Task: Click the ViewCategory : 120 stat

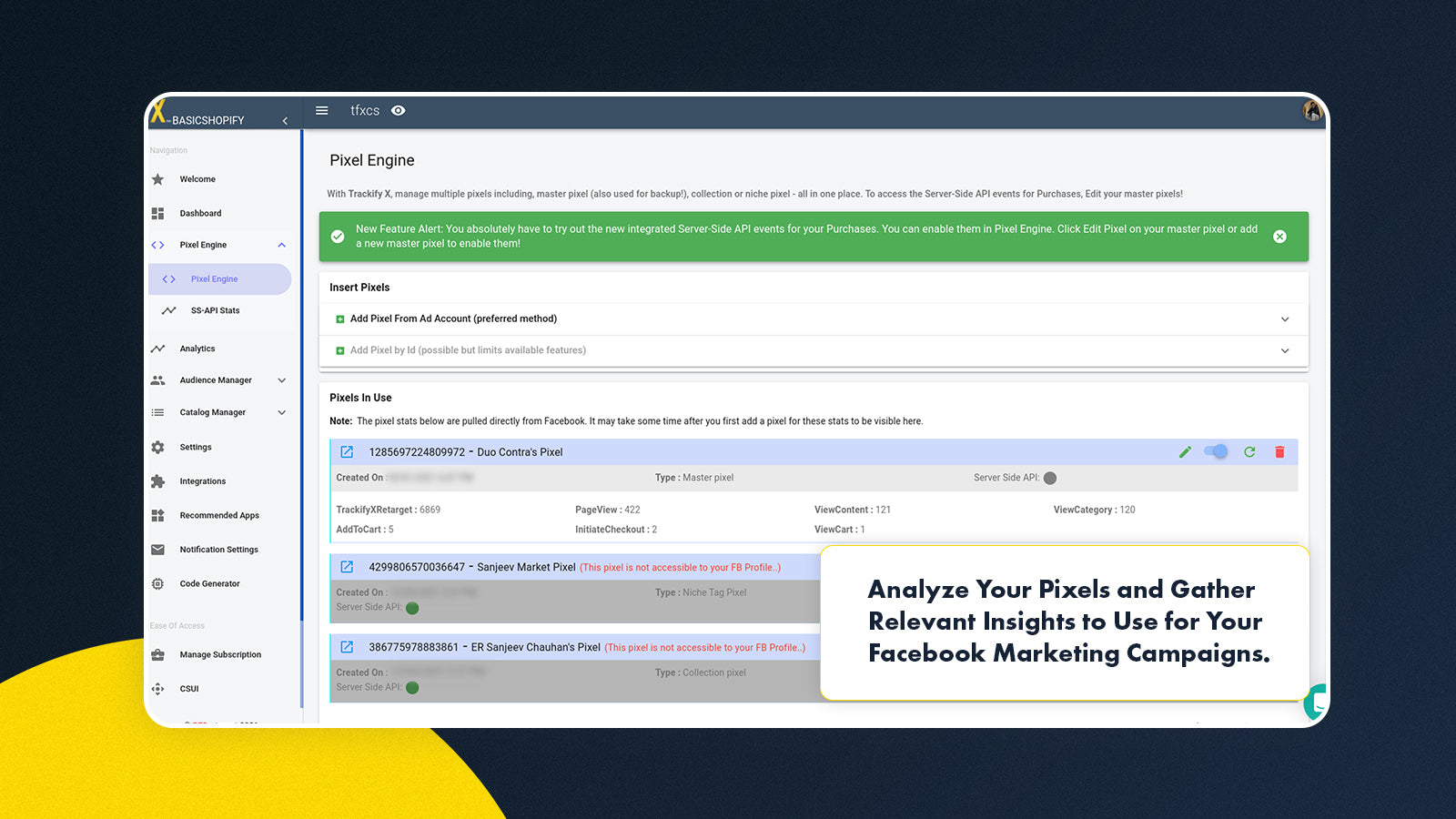Action: pos(1095,510)
